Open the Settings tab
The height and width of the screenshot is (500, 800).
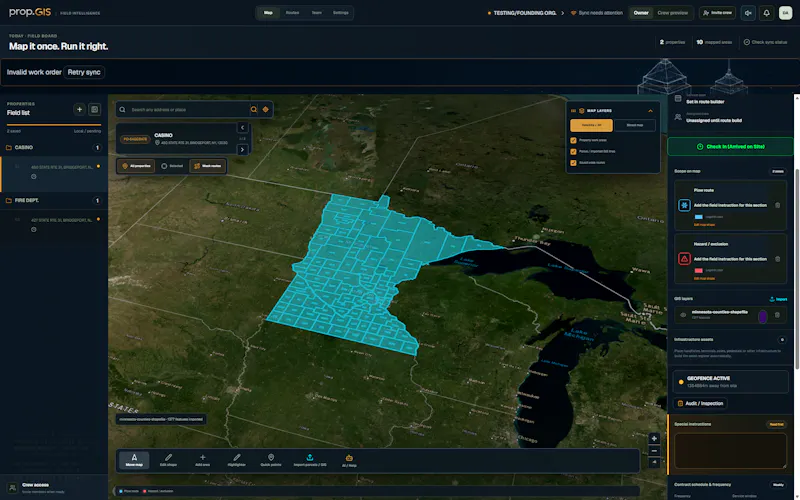pos(340,13)
